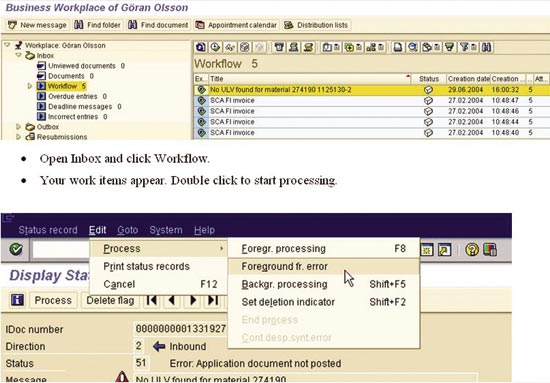The height and width of the screenshot is (383, 550).
Task: Click the green checkmark Enter icon
Action: pyautogui.click(x=16, y=249)
